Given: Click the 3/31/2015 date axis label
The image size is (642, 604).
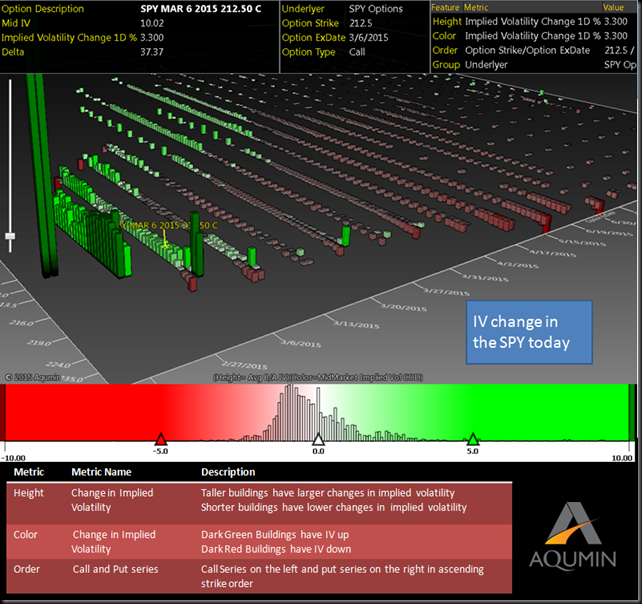Looking at the screenshot, I should 485,278.
